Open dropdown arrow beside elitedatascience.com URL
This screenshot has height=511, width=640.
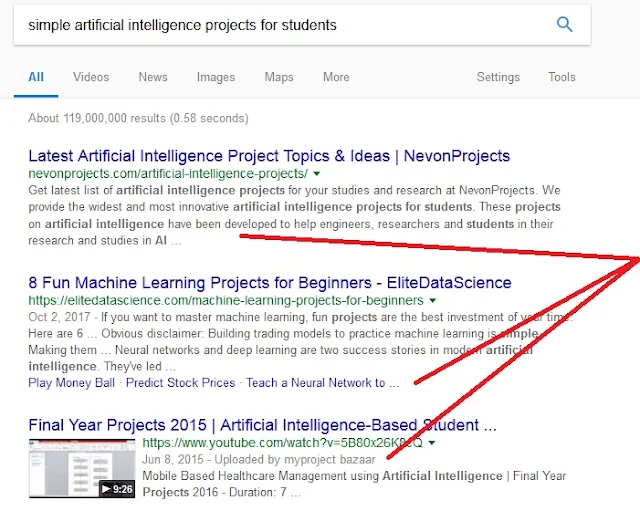coord(432,299)
